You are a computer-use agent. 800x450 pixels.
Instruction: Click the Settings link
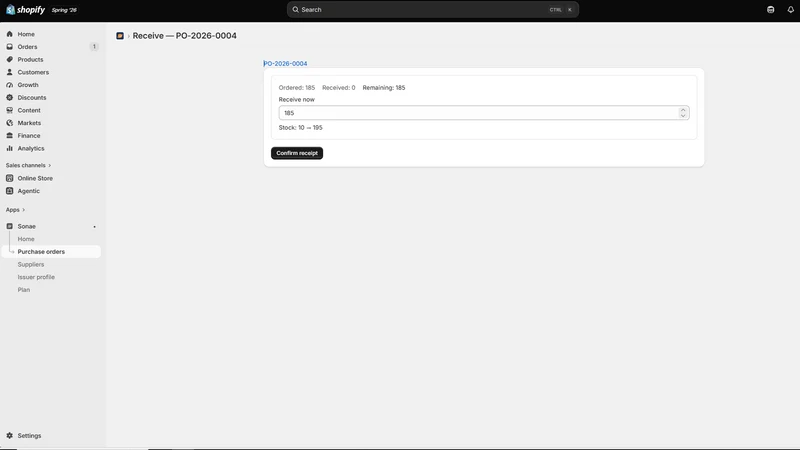[x=29, y=436]
